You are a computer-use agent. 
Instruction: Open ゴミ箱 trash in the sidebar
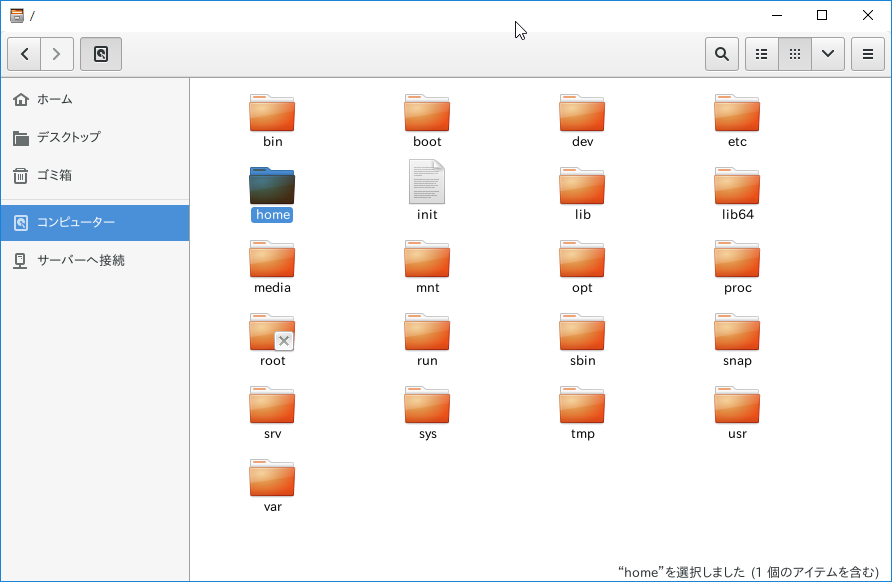click(95, 175)
